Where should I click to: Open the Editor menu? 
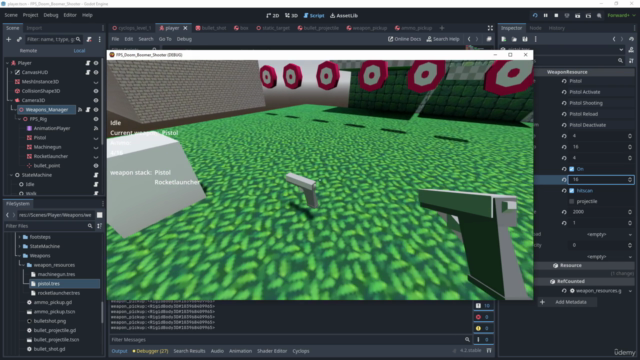click(70, 15)
